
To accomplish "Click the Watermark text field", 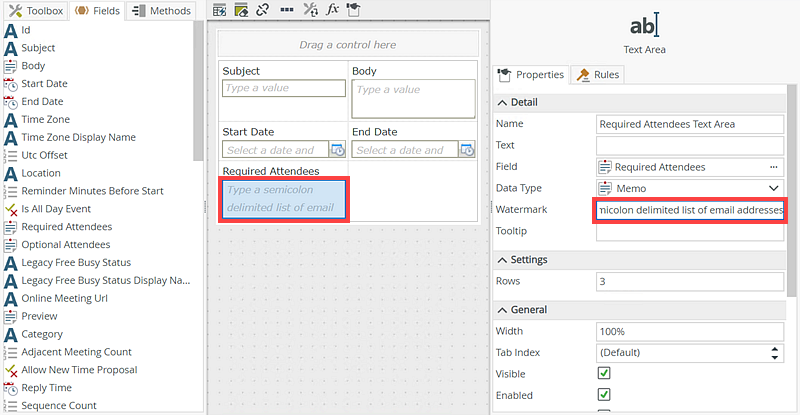I will coord(688,210).
